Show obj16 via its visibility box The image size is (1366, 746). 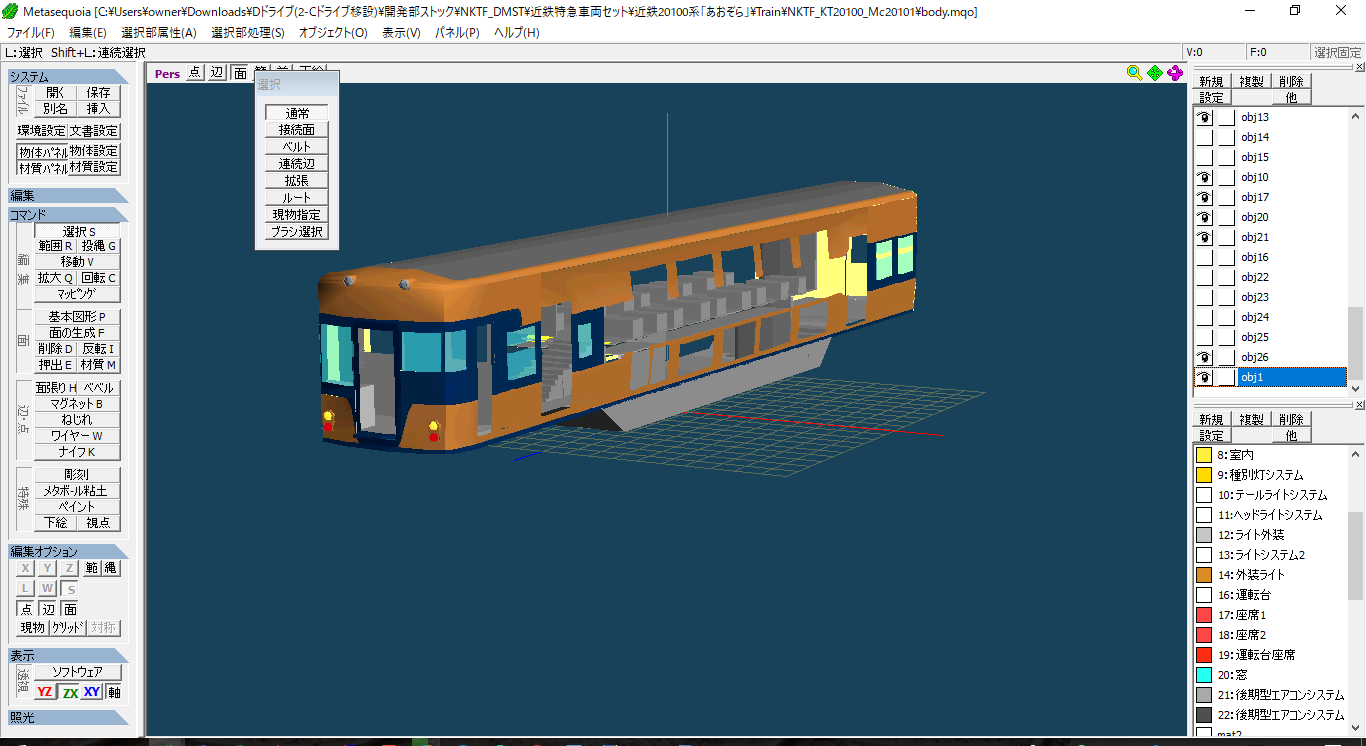[1205, 257]
